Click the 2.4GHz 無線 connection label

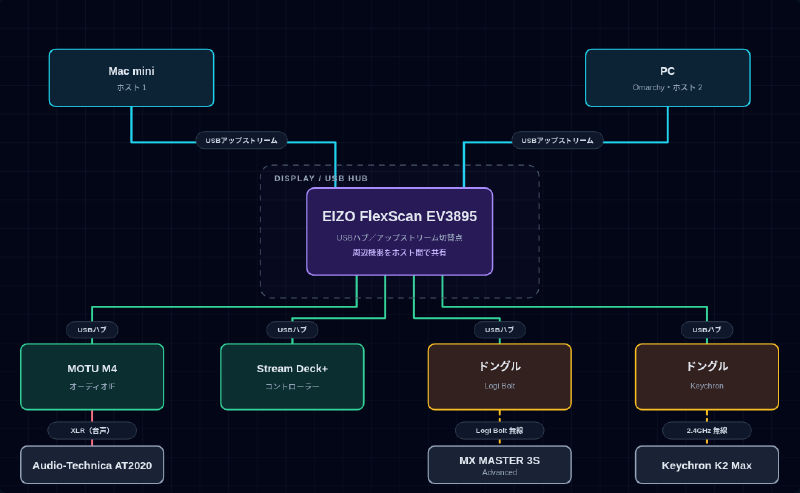coord(707,431)
